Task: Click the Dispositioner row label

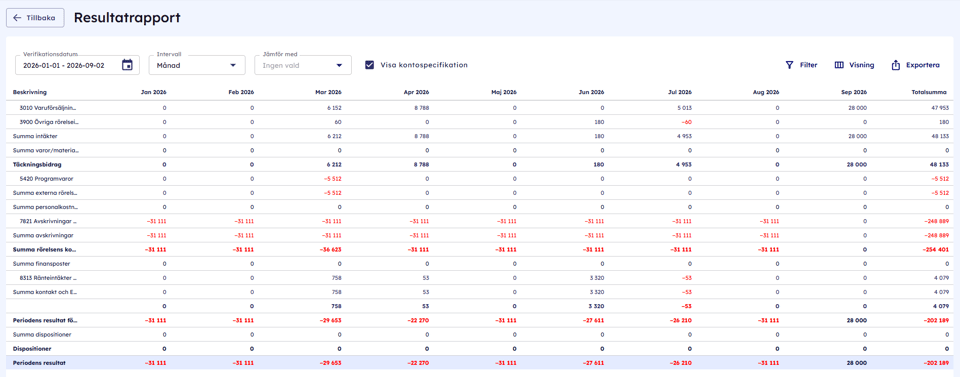Action: click(31, 348)
